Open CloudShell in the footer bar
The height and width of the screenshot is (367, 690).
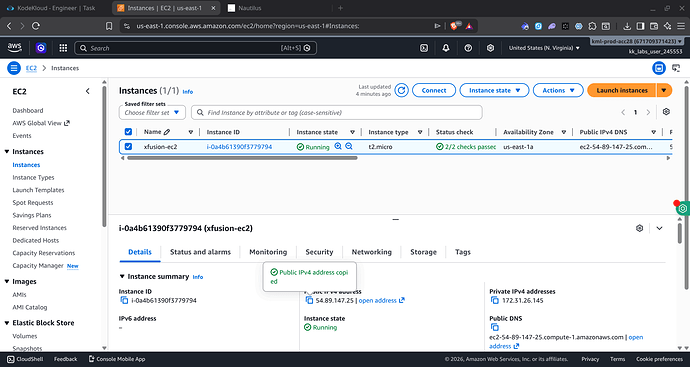click(25, 359)
